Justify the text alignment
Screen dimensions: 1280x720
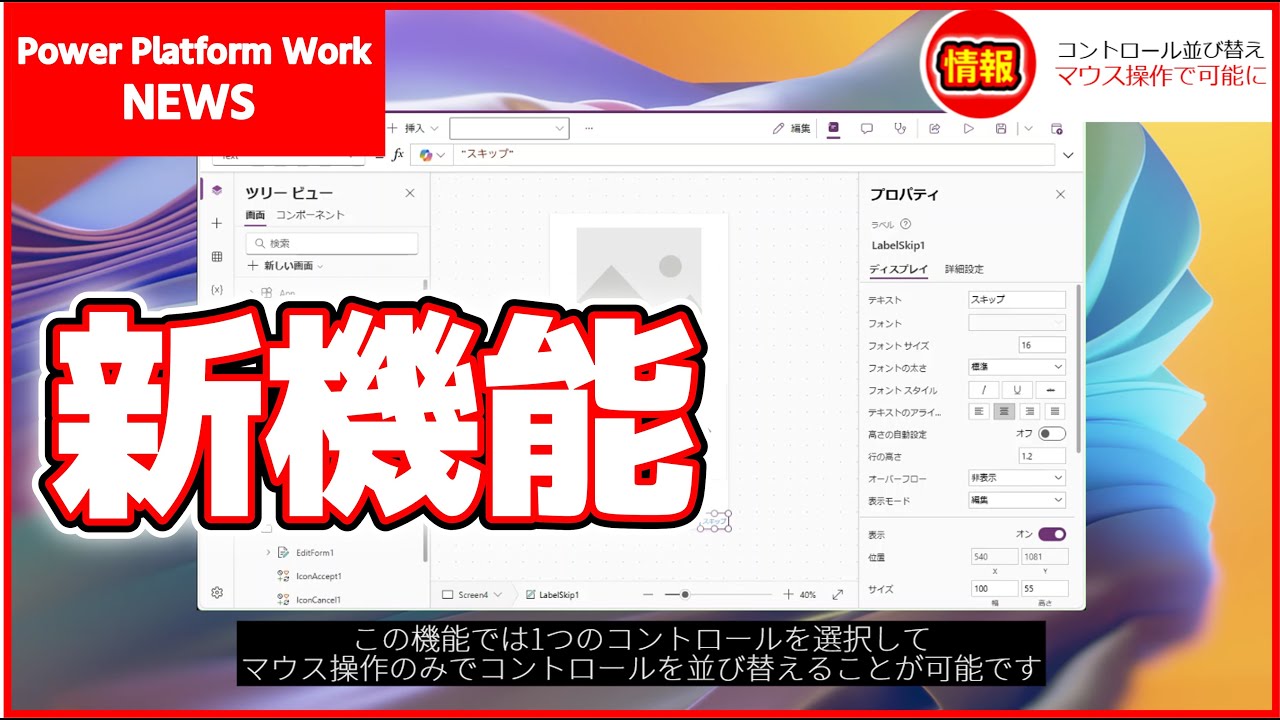1054,411
